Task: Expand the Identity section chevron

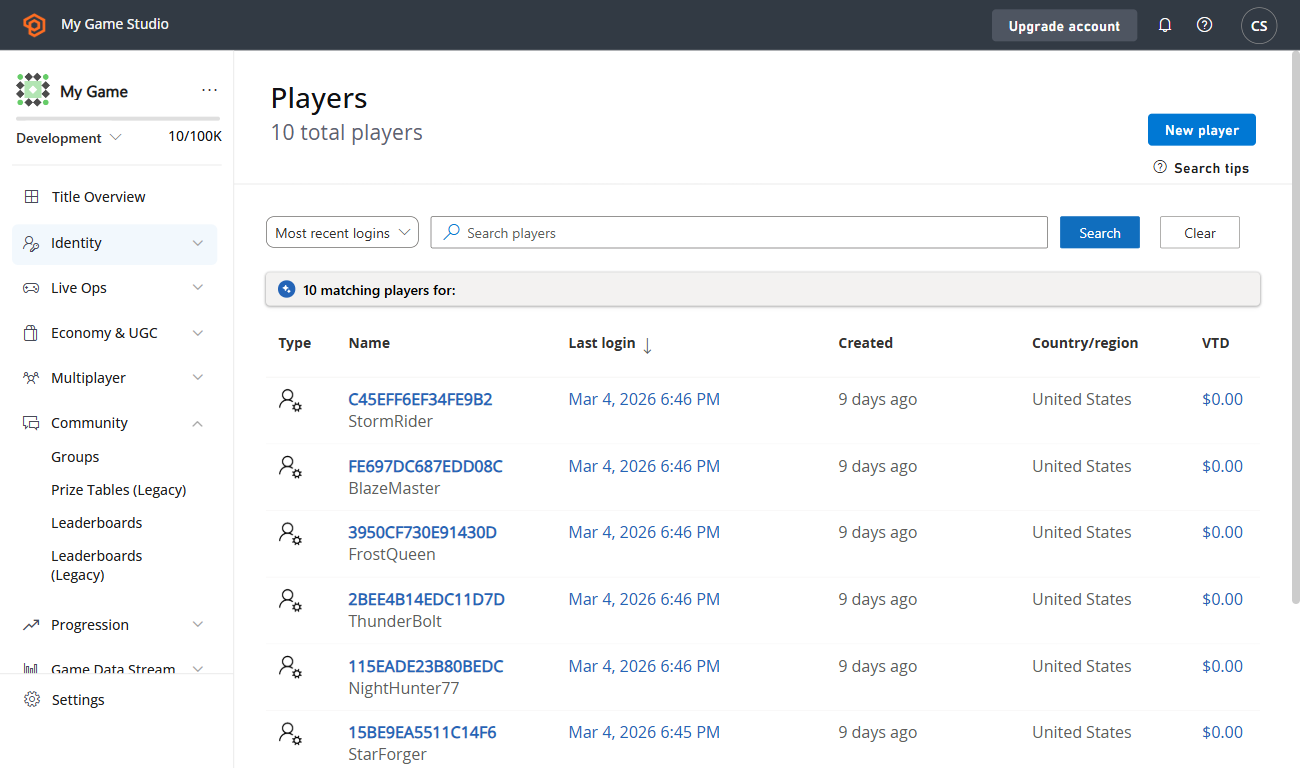Action: pos(198,243)
